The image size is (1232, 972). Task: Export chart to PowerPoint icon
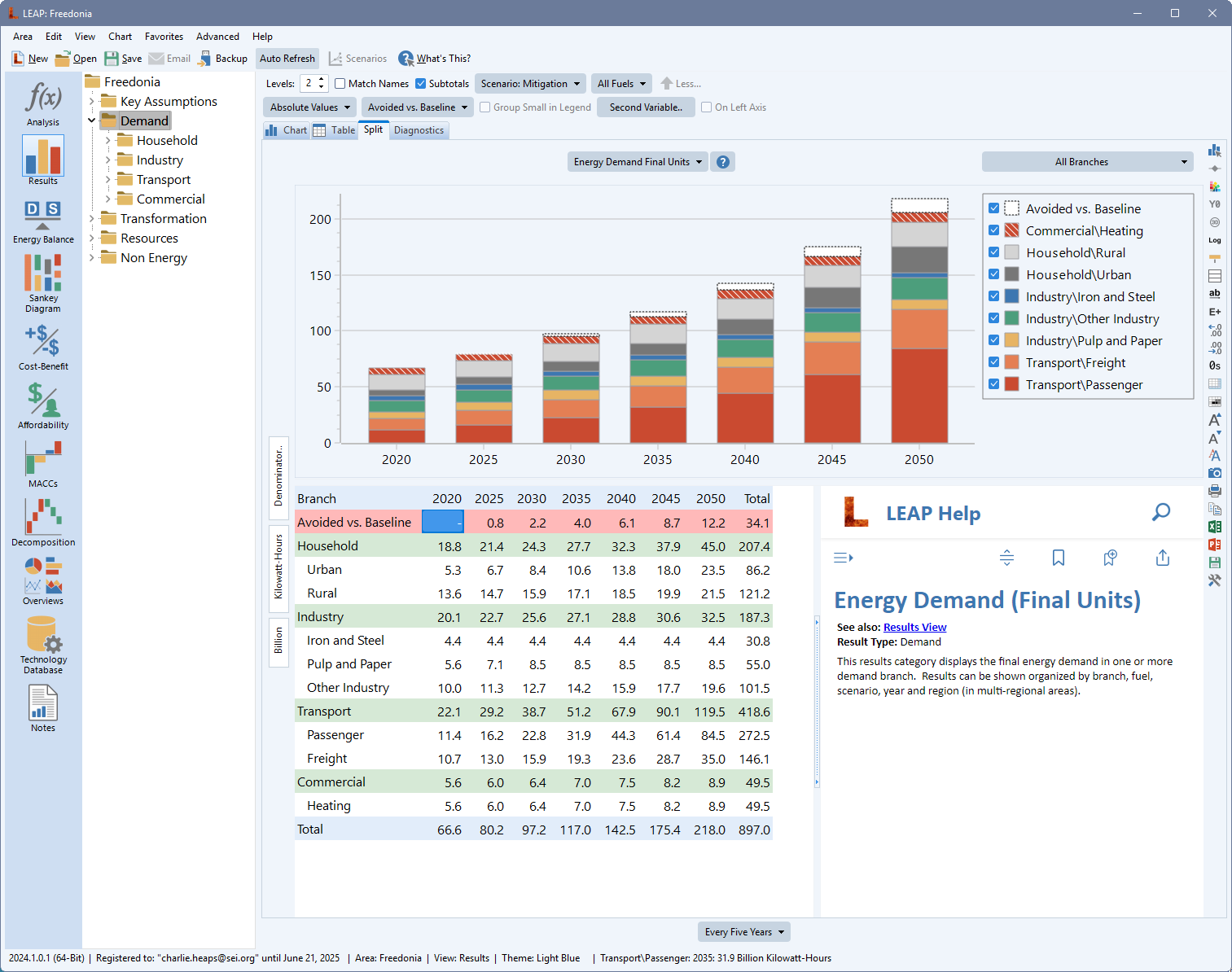(1215, 545)
